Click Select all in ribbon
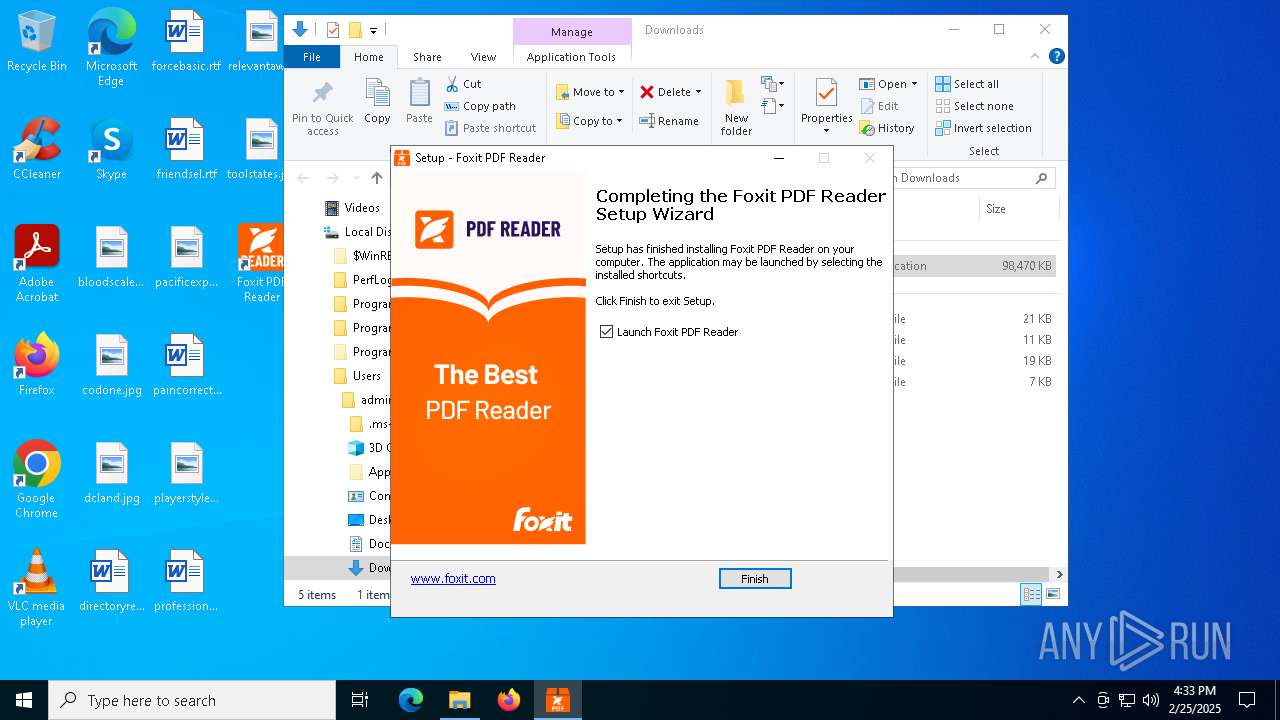This screenshot has width=1280, height=720. [x=967, y=84]
